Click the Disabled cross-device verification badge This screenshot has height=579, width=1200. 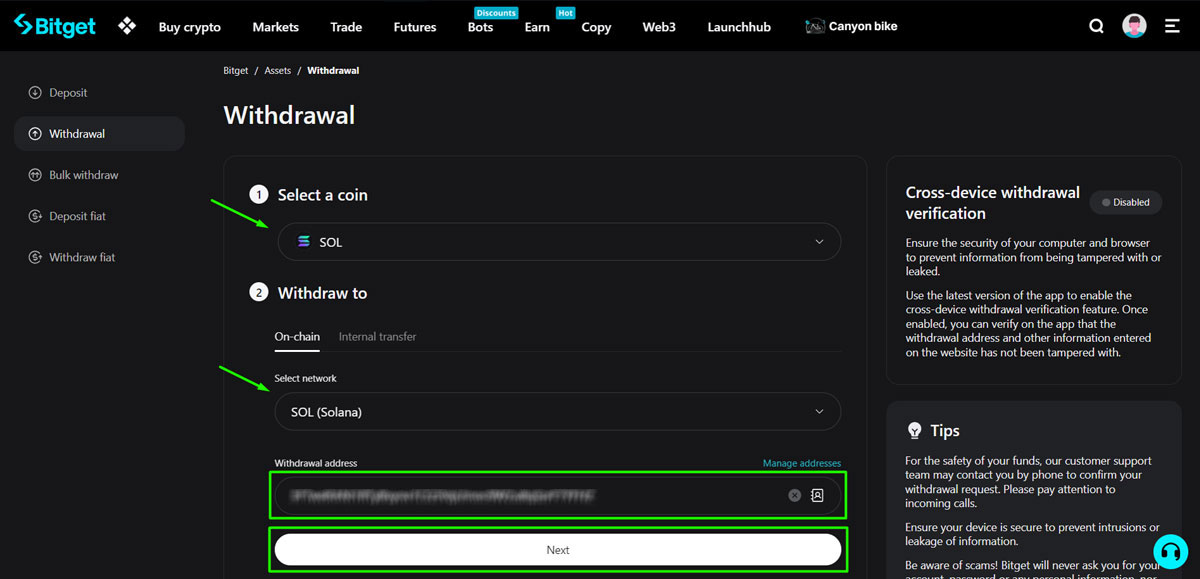pos(1126,202)
